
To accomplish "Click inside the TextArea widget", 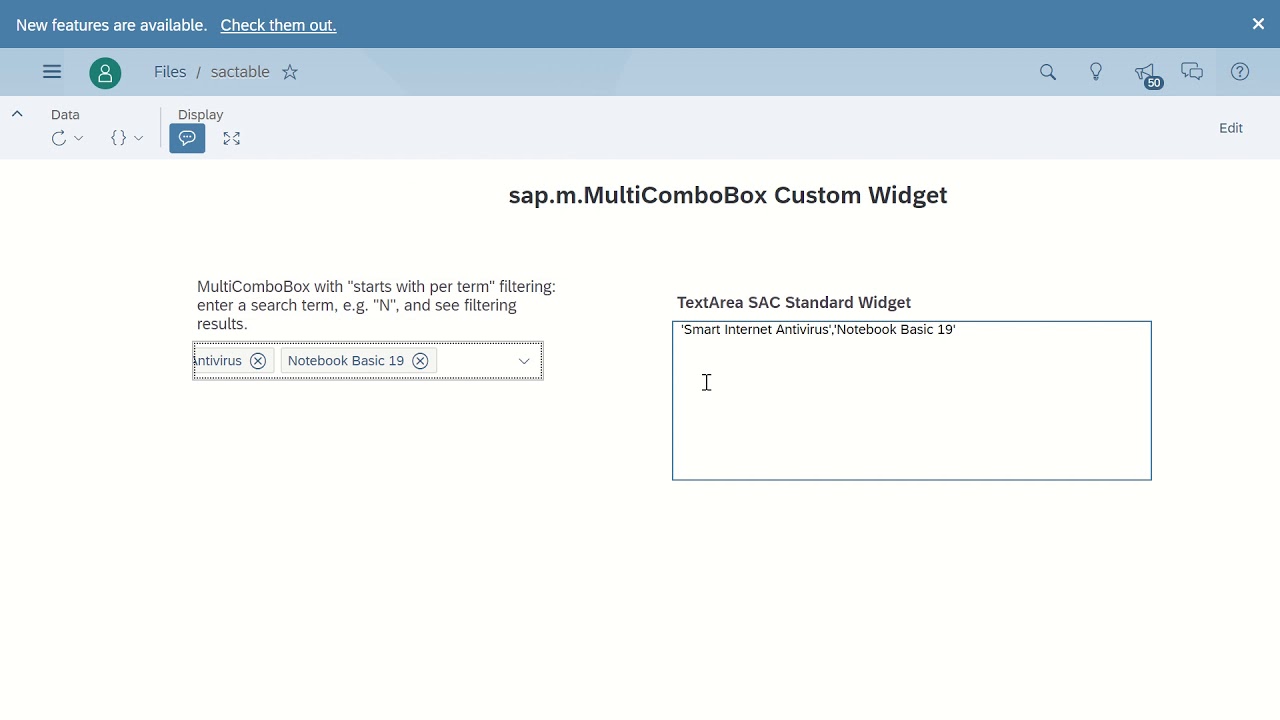I will click(912, 401).
